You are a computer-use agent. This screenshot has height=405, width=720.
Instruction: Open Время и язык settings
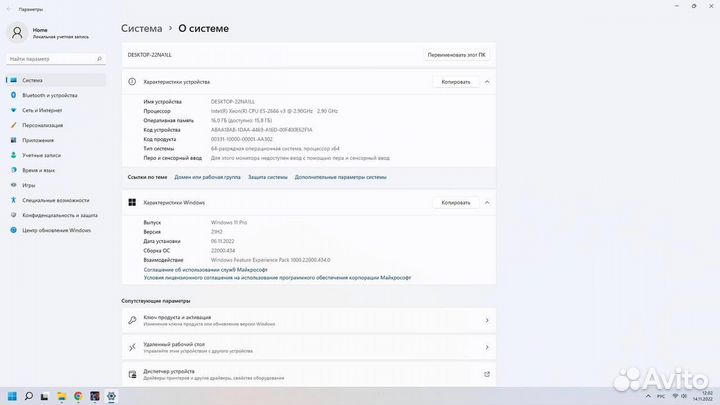(56, 170)
